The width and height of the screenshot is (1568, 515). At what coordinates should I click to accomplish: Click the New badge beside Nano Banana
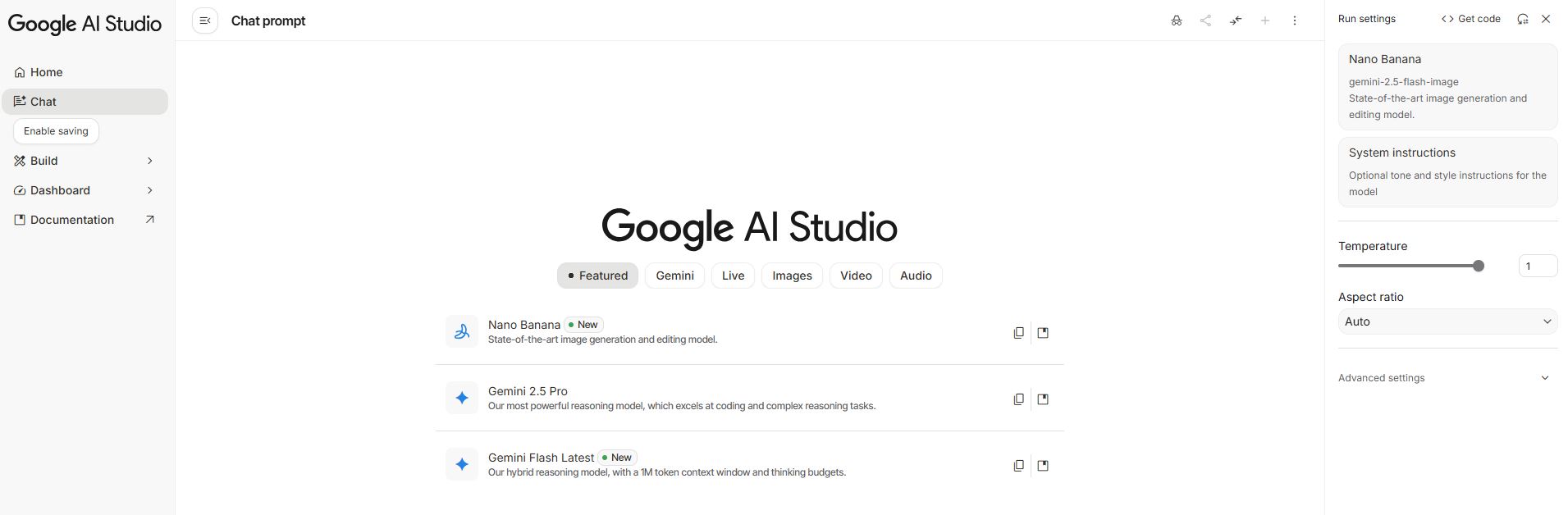pyautogui.click(x=583, y=325)
